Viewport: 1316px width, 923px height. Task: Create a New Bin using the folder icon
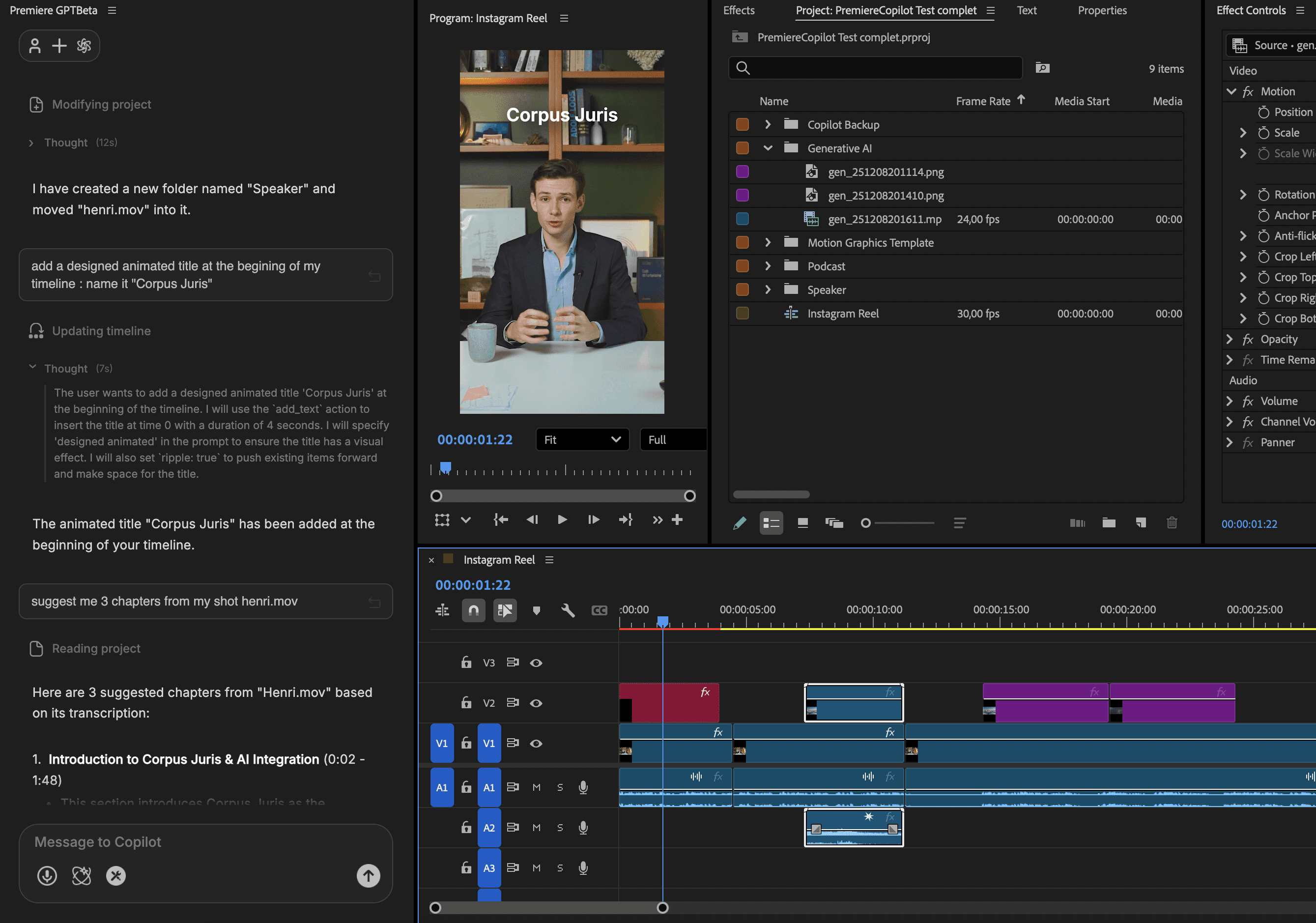tap(1109, 522)
